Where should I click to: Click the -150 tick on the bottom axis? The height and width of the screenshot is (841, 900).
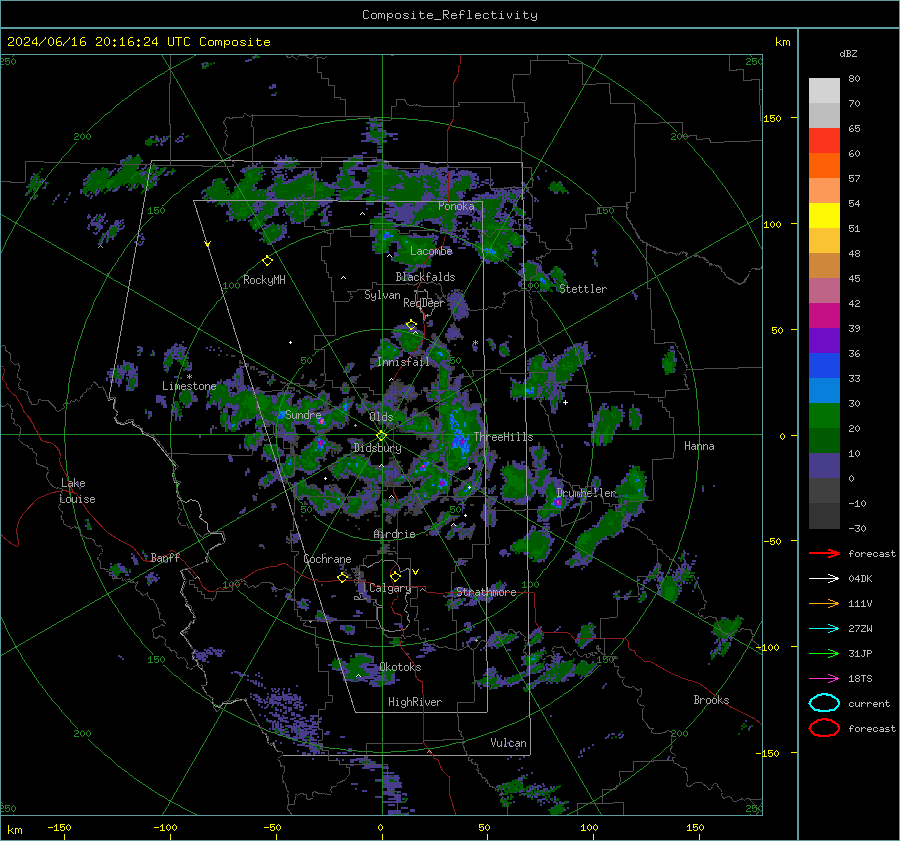(x=59, y=827)
